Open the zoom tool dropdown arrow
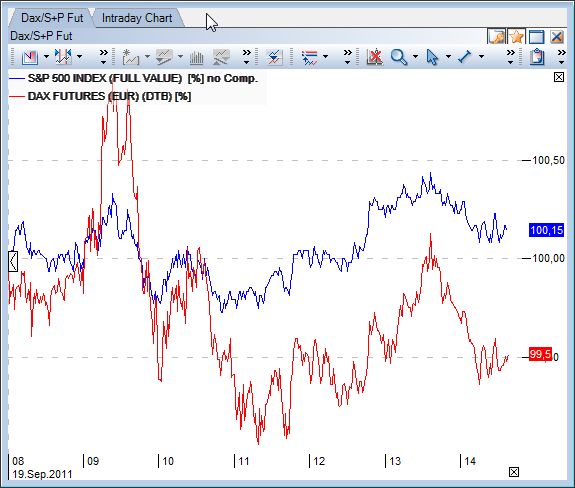 pyautogui.click(x=415, y=57)
